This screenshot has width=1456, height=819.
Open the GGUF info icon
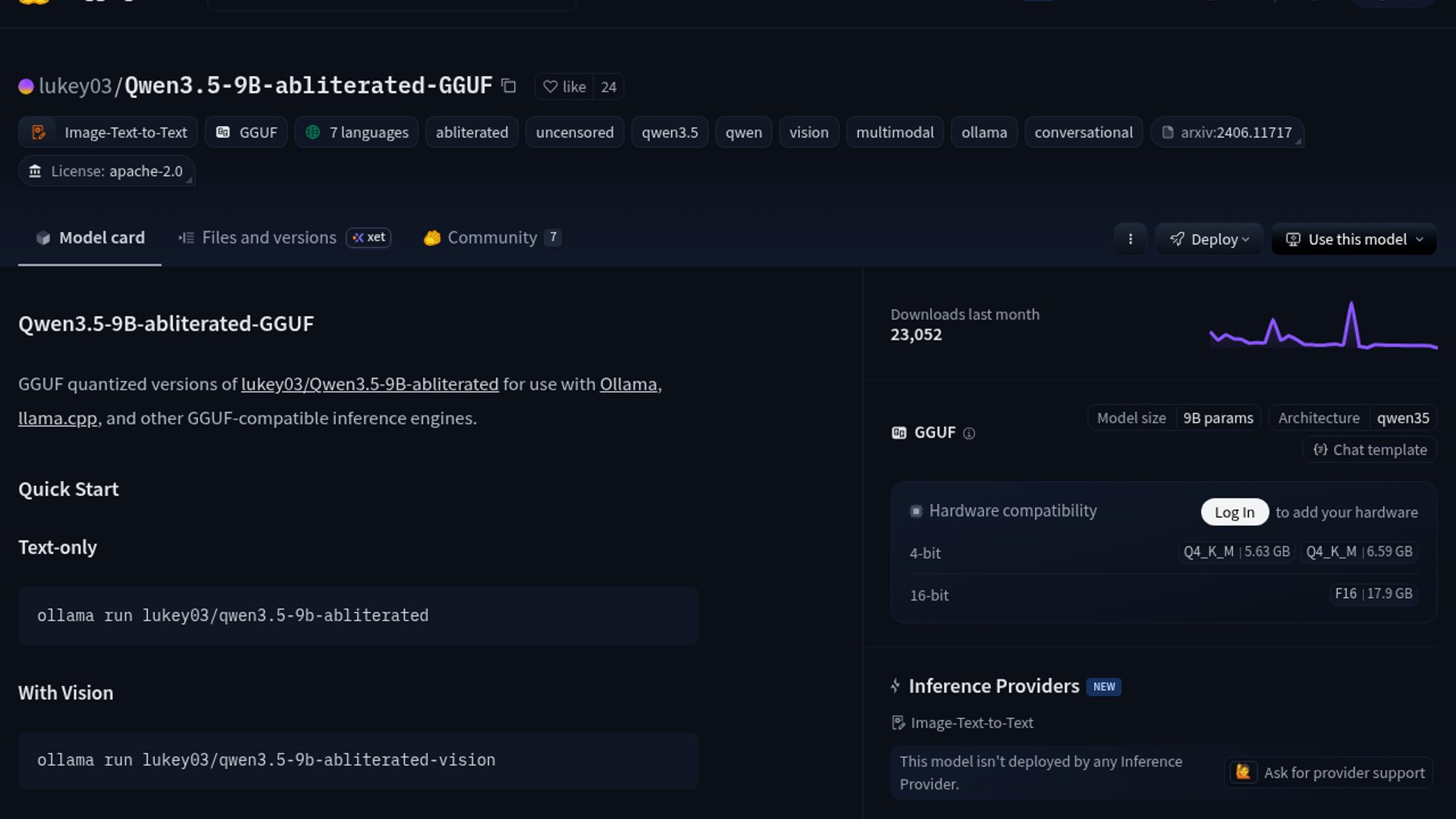(968, 433)
